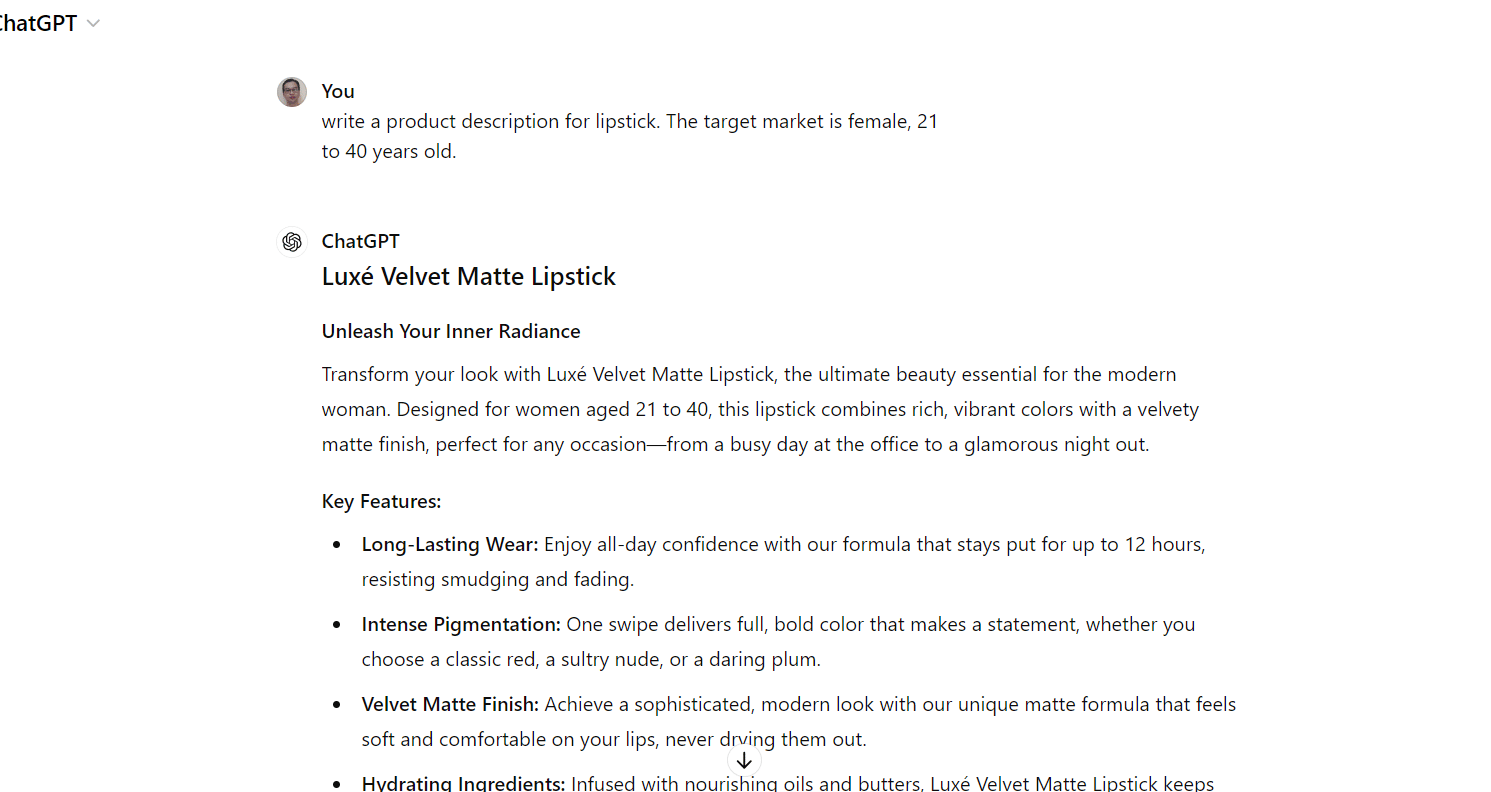Screen dimensions: 1491x792
Task: Click the "Key Features:" label
Action: pyautogui.click(x=381, y=501)
